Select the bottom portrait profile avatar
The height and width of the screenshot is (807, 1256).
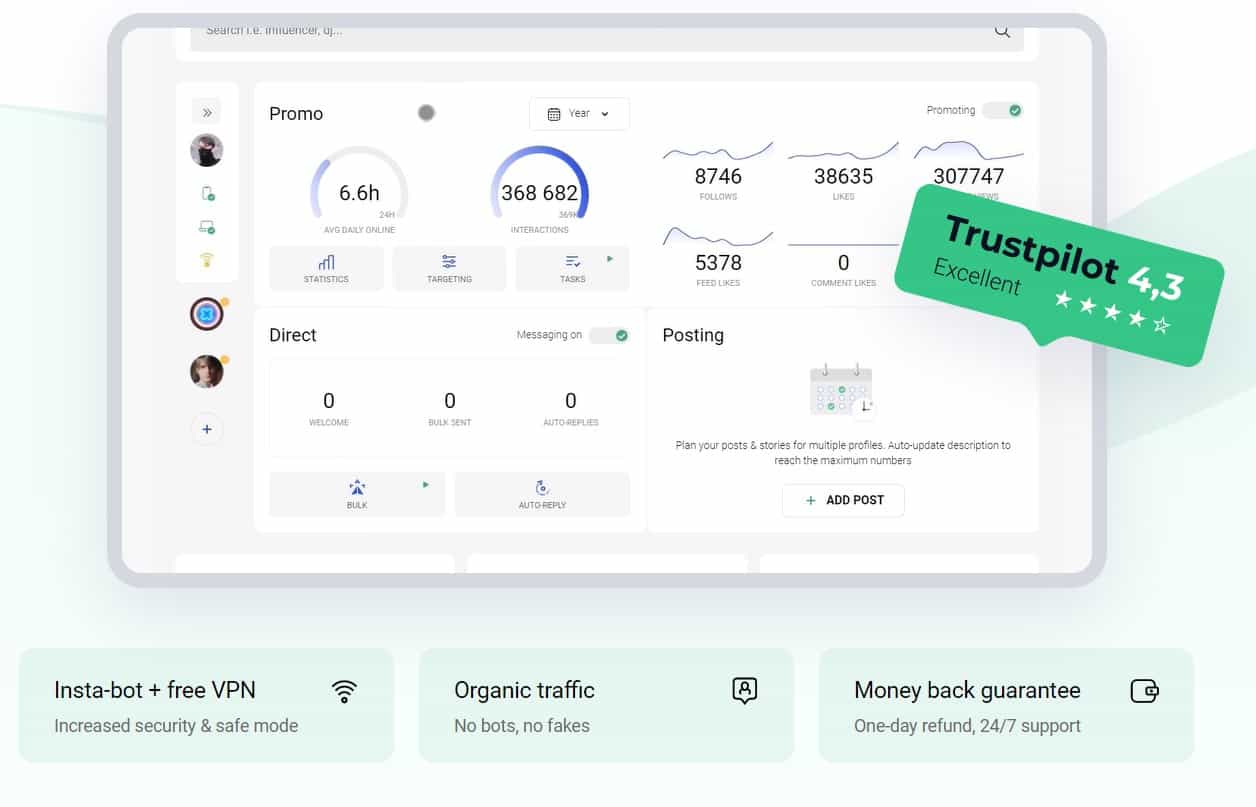click(206, 372)
